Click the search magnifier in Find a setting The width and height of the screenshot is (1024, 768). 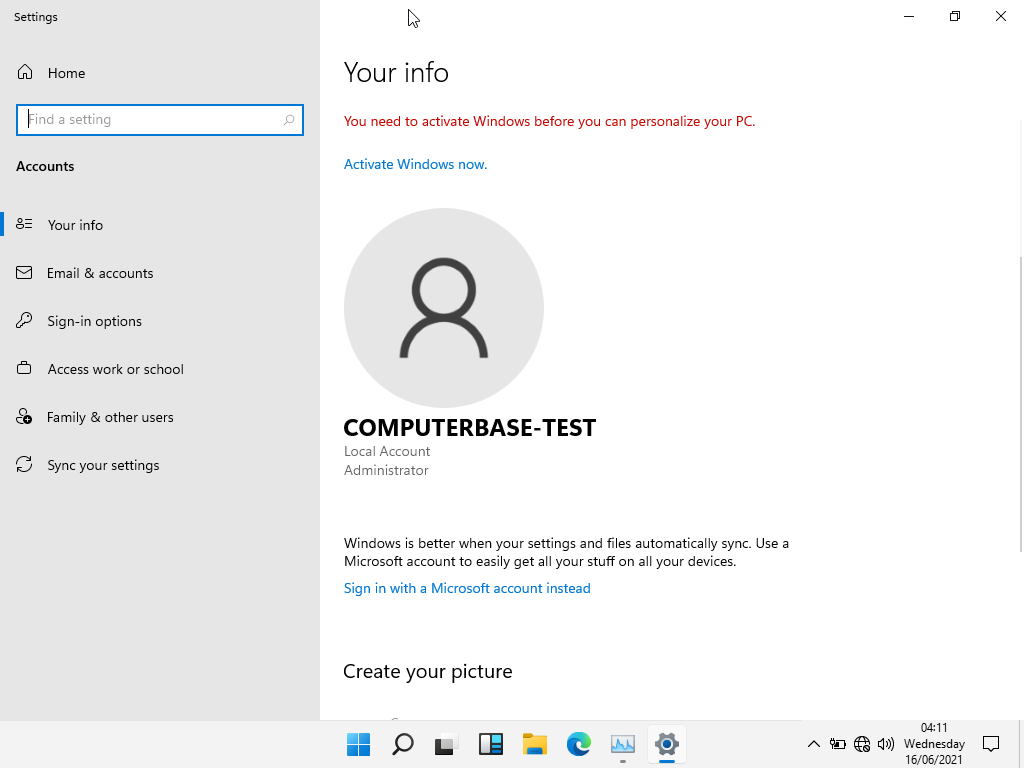coord(289,120)
